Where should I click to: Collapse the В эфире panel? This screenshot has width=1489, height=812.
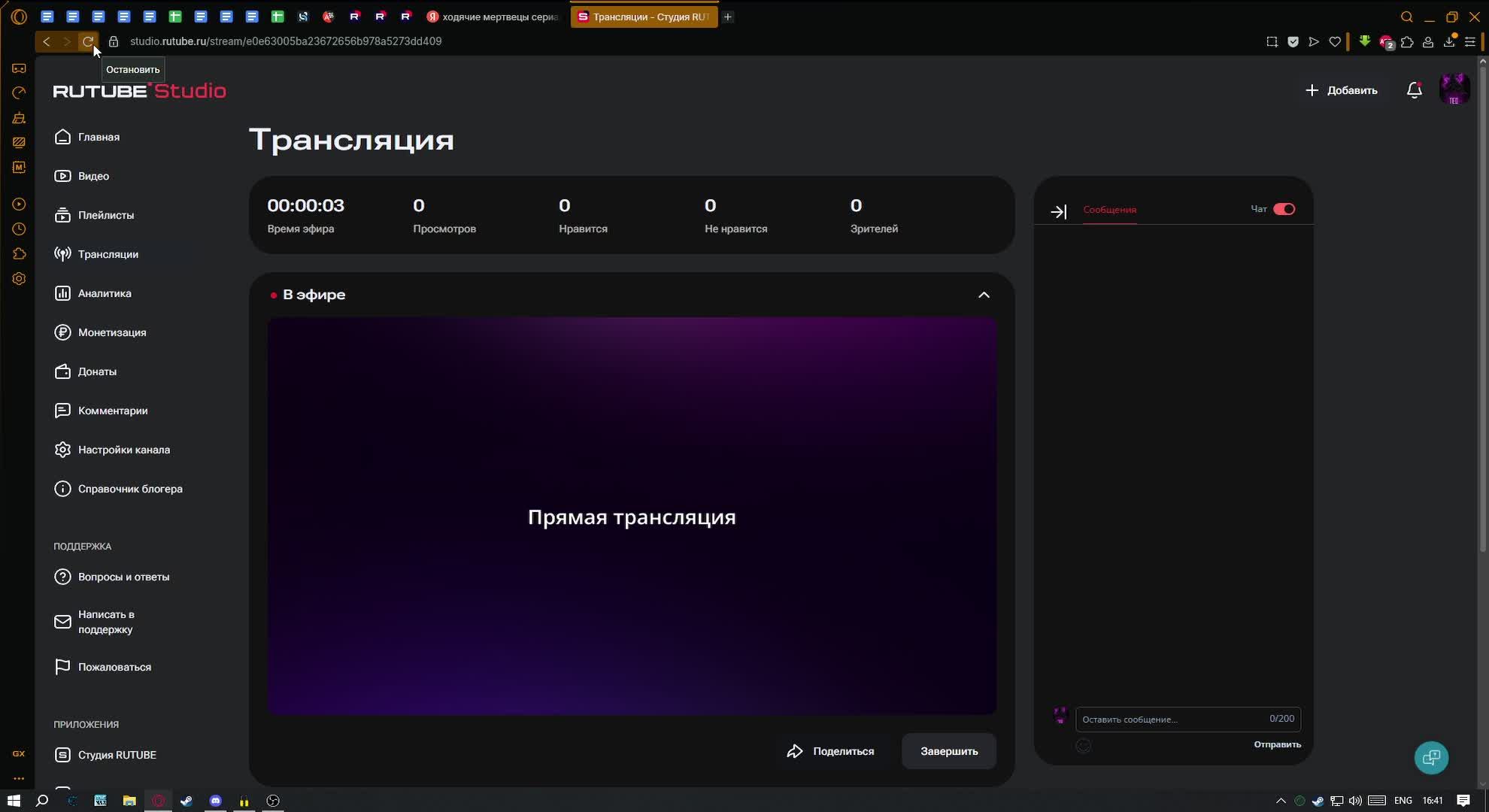[984, 295]
